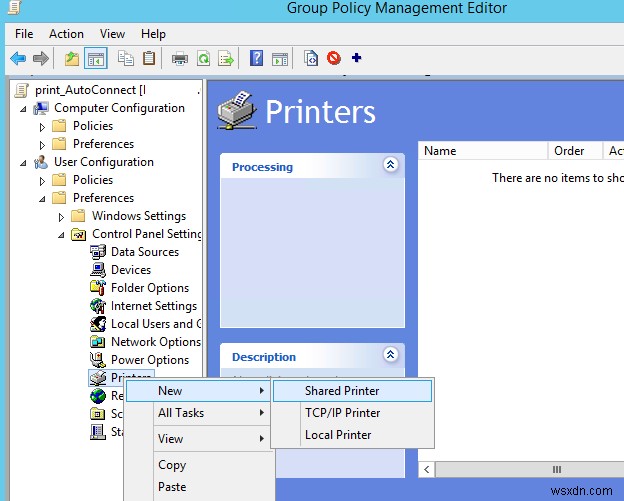This screenshot has height=501, width=624.
Task: Select print_AutoConnect root node
Action: point(90,90)
